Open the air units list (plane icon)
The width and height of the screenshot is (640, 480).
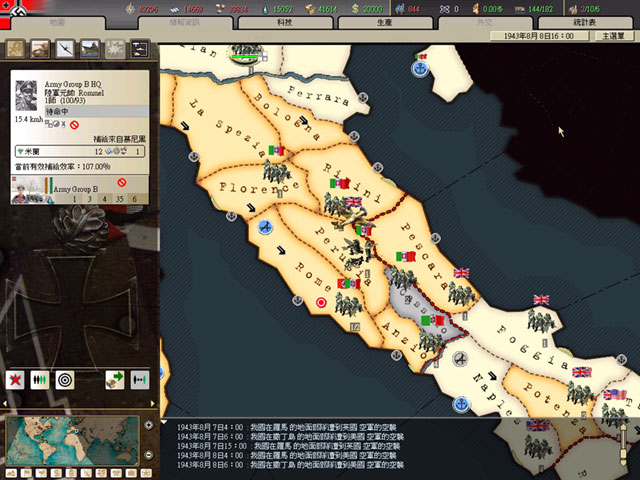65,49
